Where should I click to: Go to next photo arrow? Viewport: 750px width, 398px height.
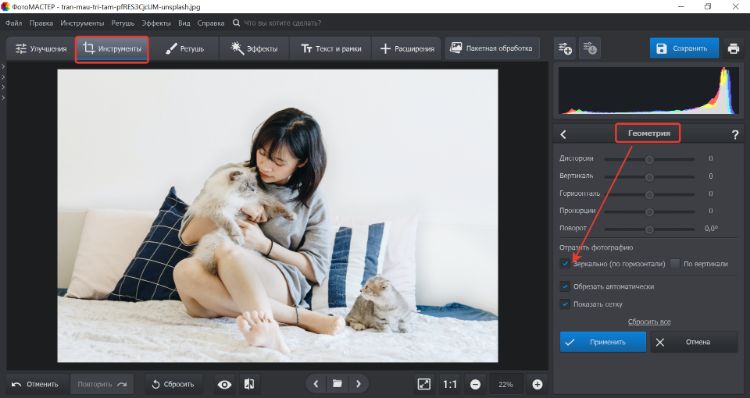358,384
